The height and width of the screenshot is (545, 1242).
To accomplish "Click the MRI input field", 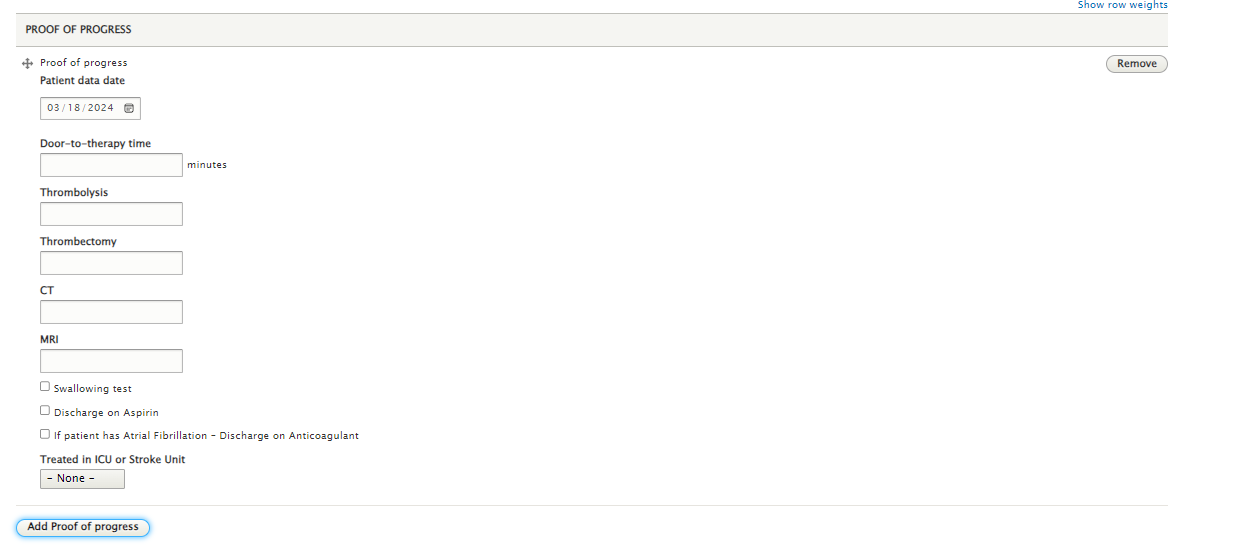I will click(111, 361).
